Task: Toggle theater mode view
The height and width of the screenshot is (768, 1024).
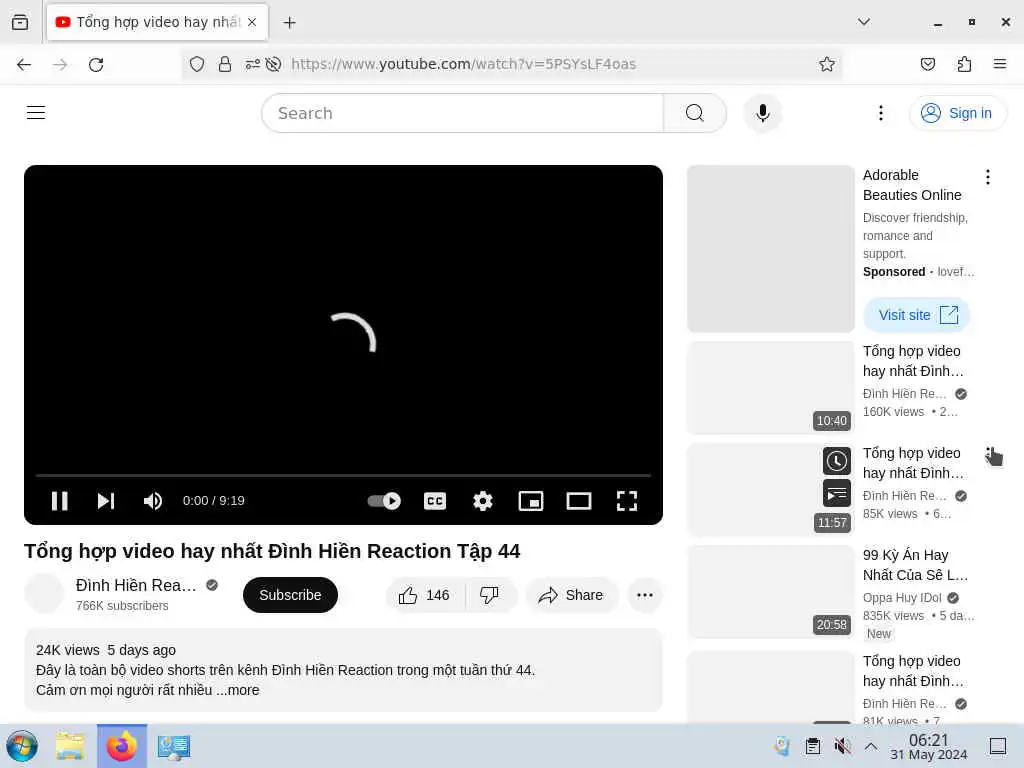Action: click(579, 501)
